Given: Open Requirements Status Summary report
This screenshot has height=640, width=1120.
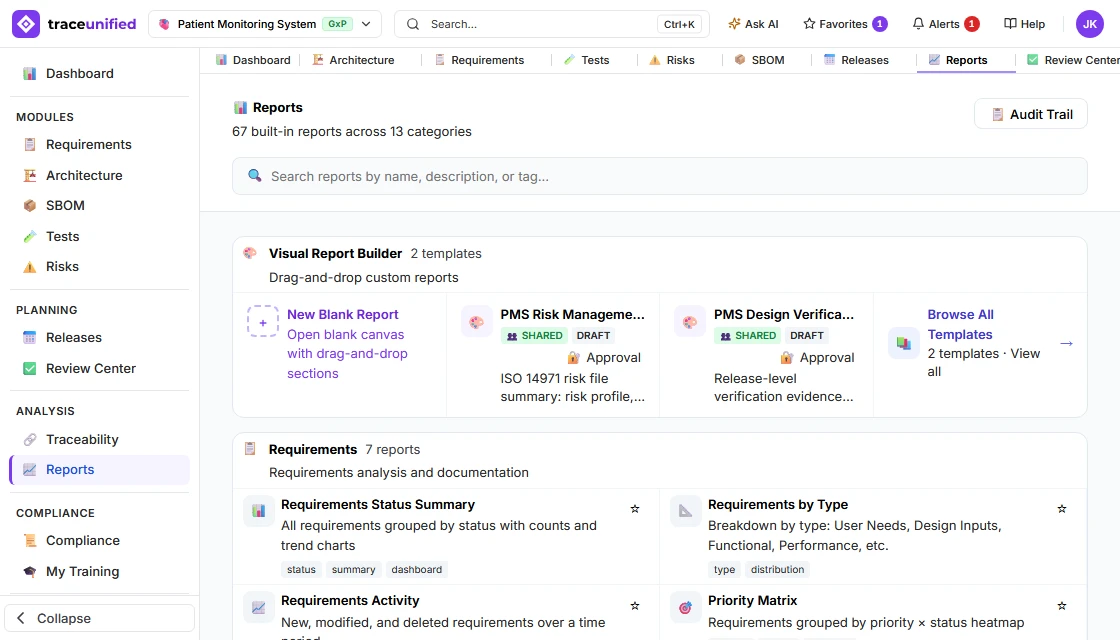Looking at the screenshot, I should [x=378, y=504].
